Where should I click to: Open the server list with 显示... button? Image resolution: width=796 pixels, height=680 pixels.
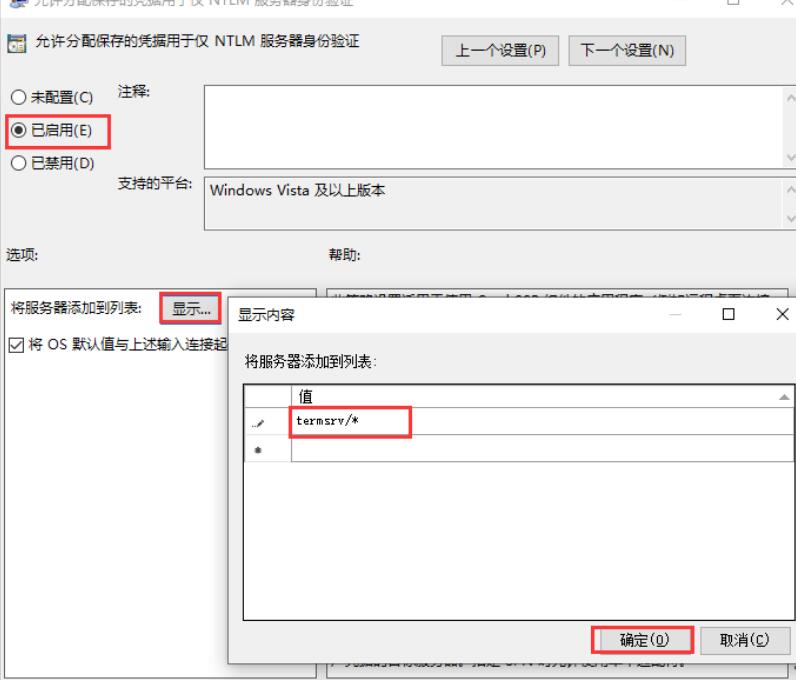[191, 308]
